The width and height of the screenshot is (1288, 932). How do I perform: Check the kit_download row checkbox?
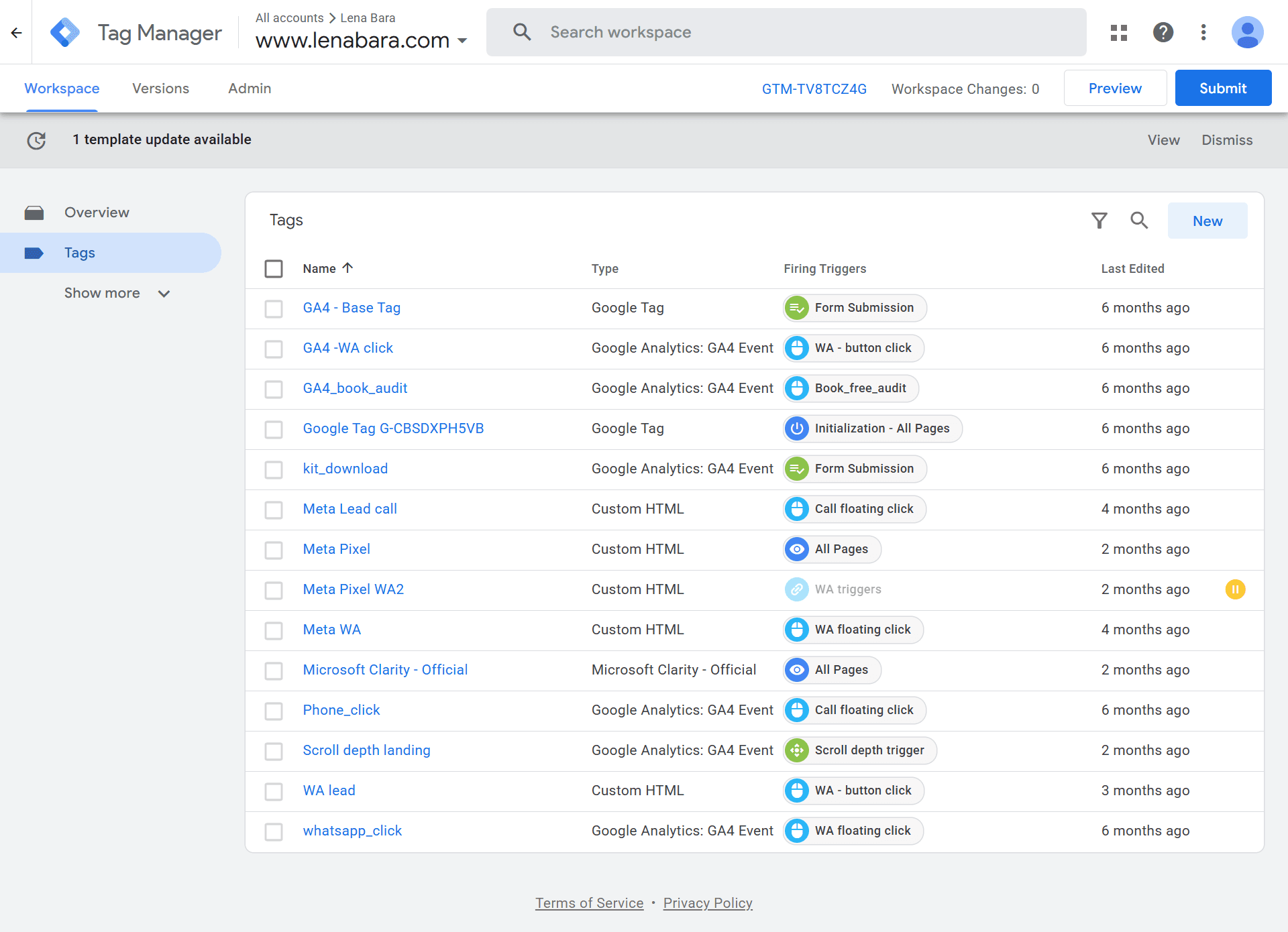point(274,469)
